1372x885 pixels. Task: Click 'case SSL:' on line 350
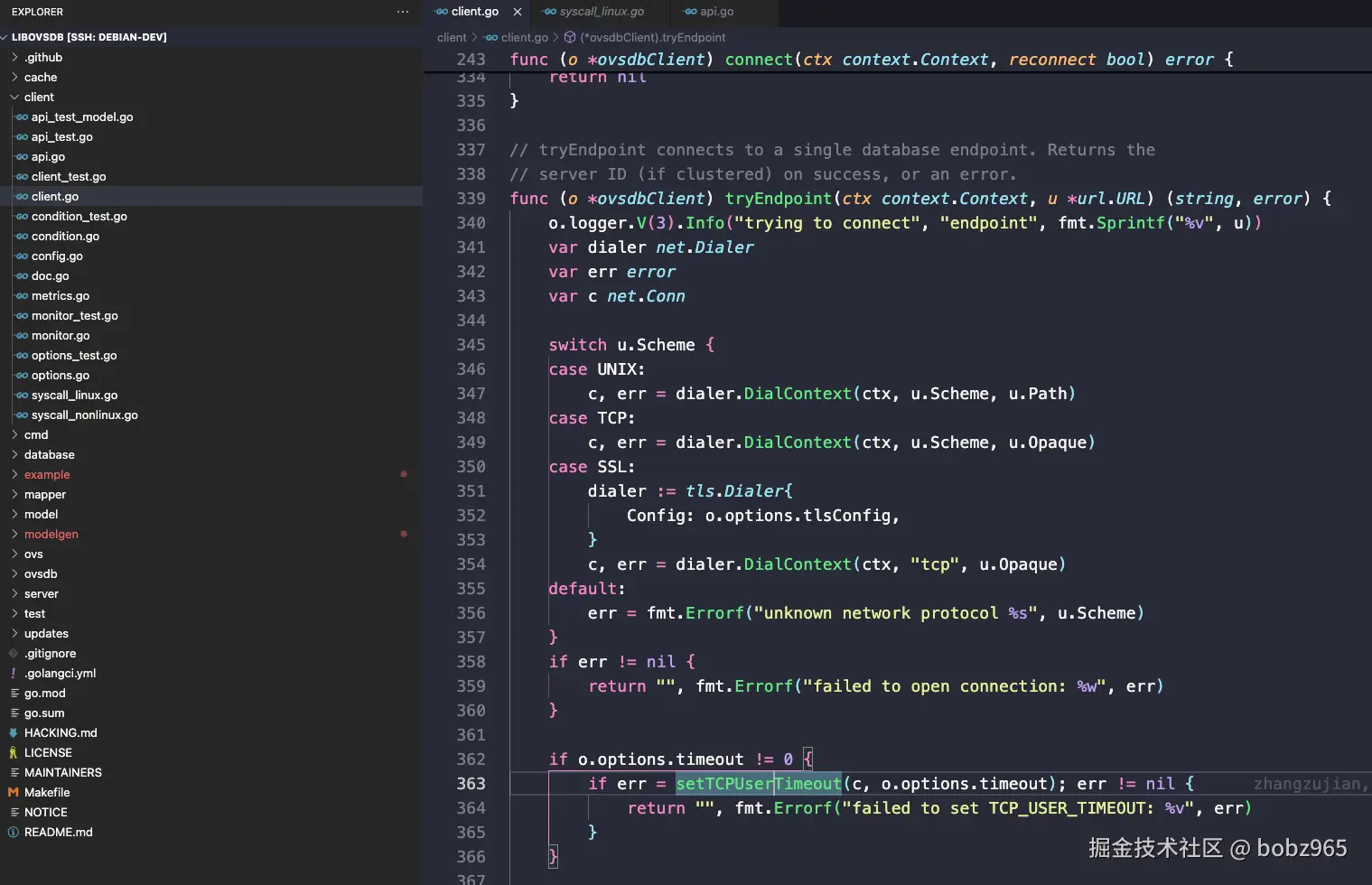[592, 467]
